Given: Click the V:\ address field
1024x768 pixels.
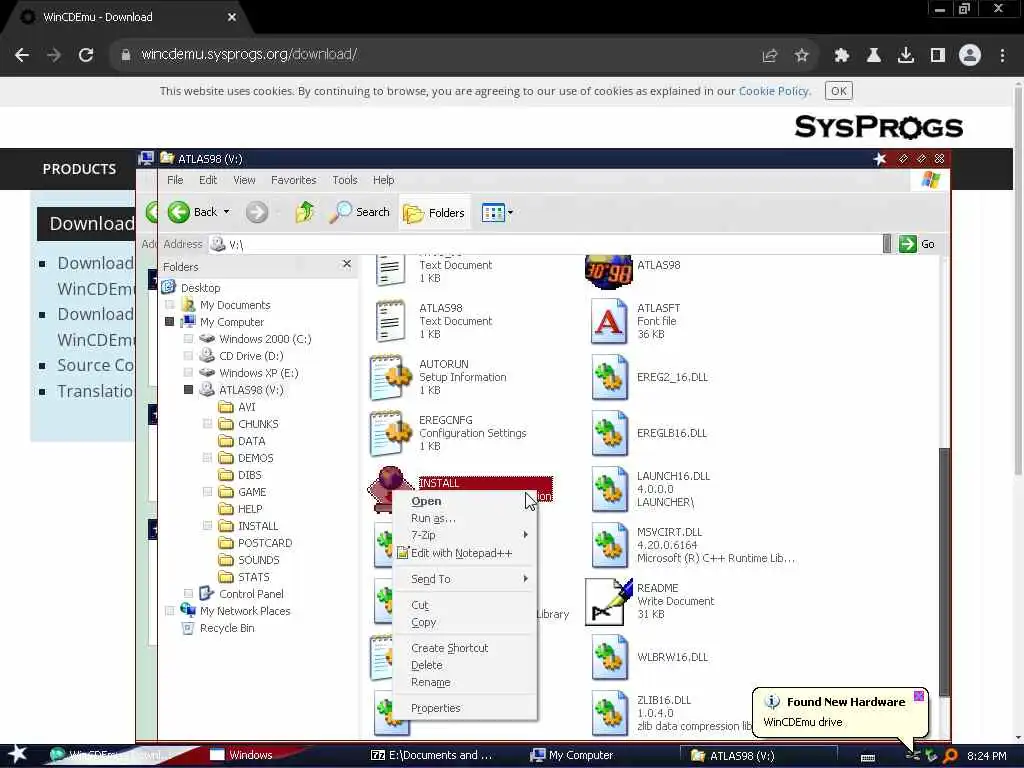Looking at the screenshot, I should click(545, 244).
